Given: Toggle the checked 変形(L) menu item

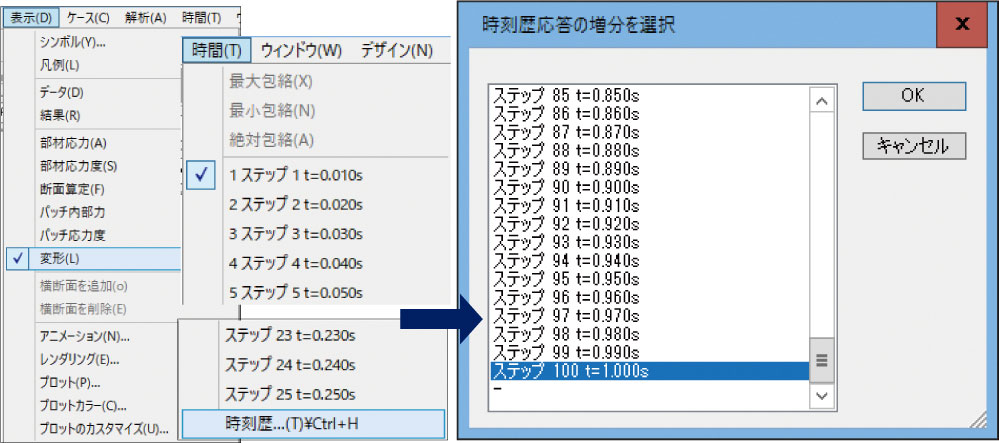Looking at the screenshot, I should click(93, 258).
